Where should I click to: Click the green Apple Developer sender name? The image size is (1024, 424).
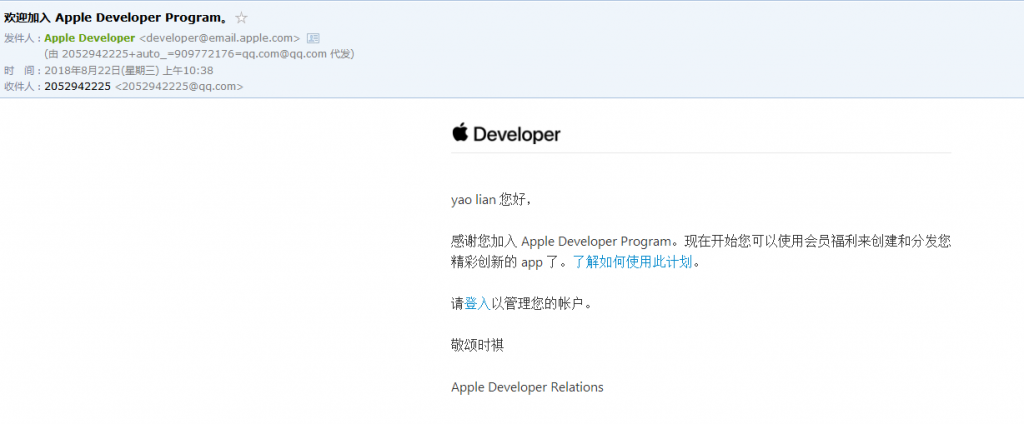tap(90, 38)
